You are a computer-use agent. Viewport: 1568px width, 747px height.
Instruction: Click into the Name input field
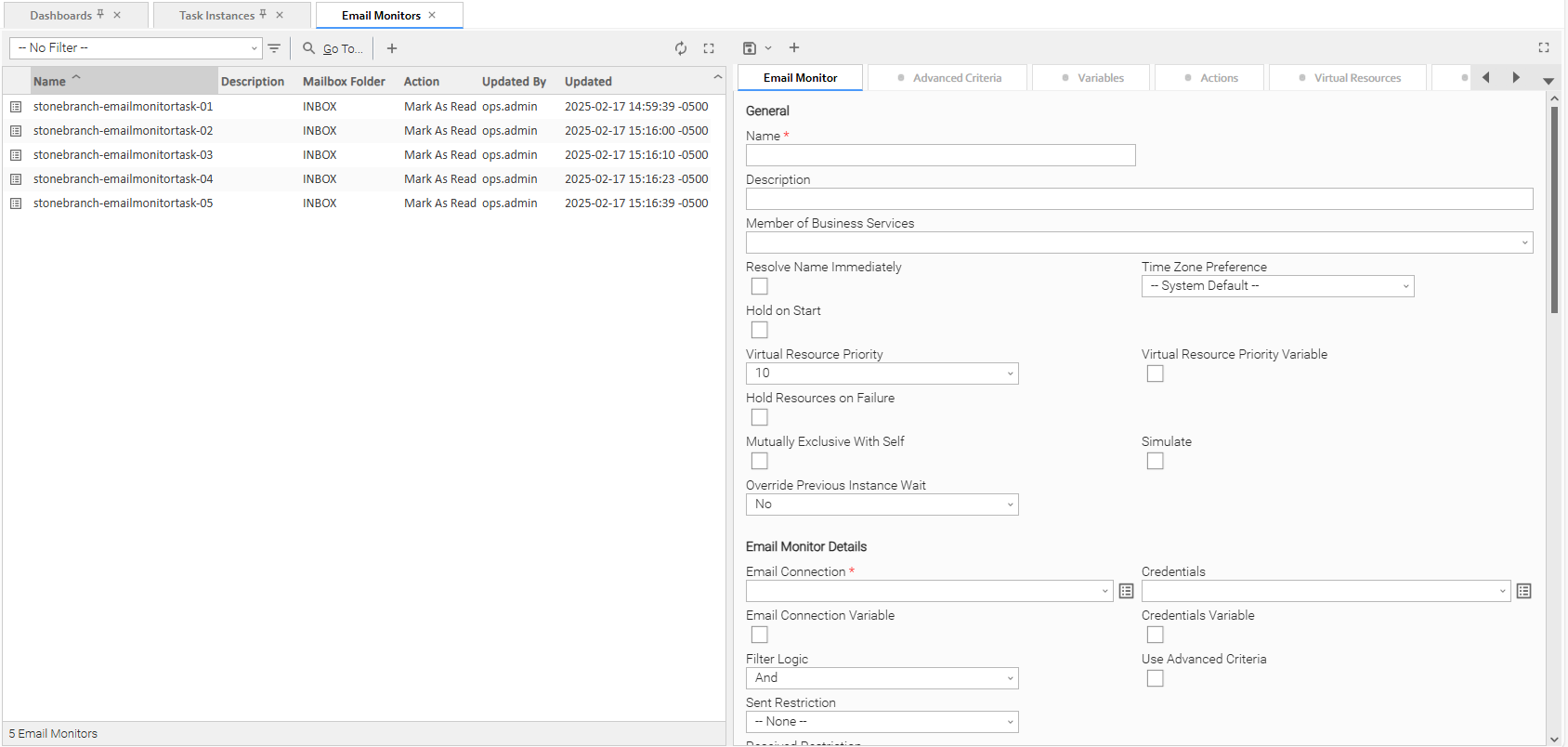[940, 155]
